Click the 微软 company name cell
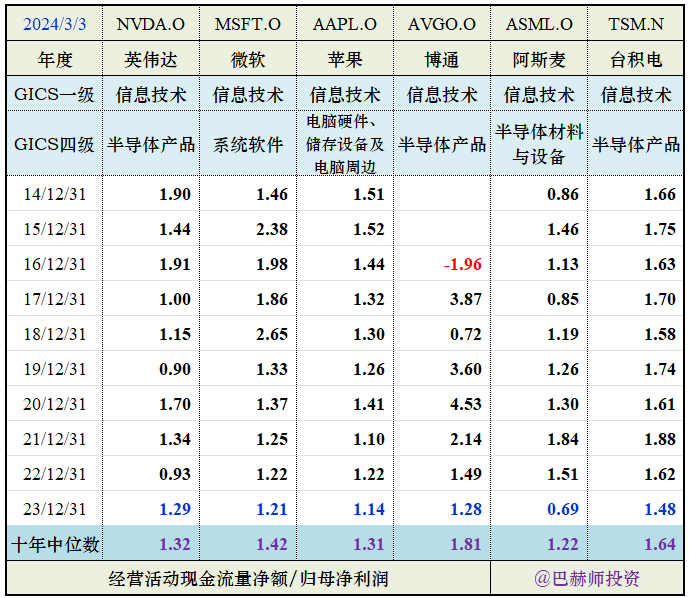Image resolution: width=689 pixels, height=598 pixels. click(x=248, y=59)
